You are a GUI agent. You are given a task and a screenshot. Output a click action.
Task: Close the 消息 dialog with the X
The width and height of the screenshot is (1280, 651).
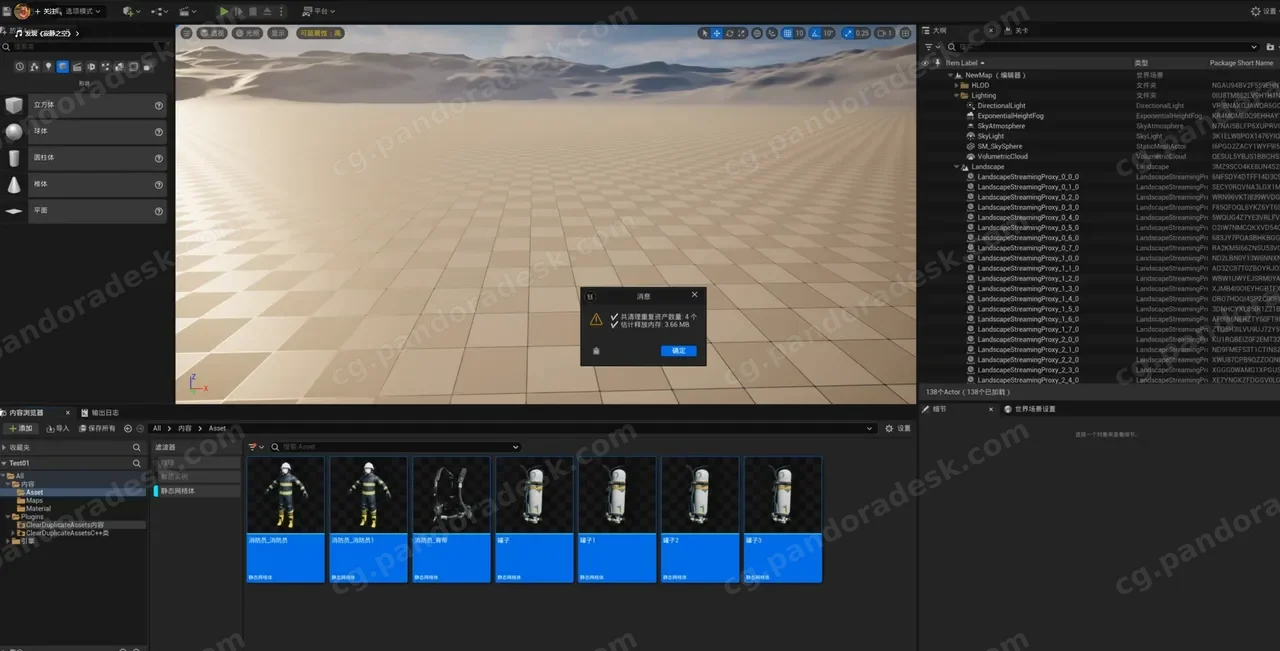pyautogui.click(x=695, y=295)
